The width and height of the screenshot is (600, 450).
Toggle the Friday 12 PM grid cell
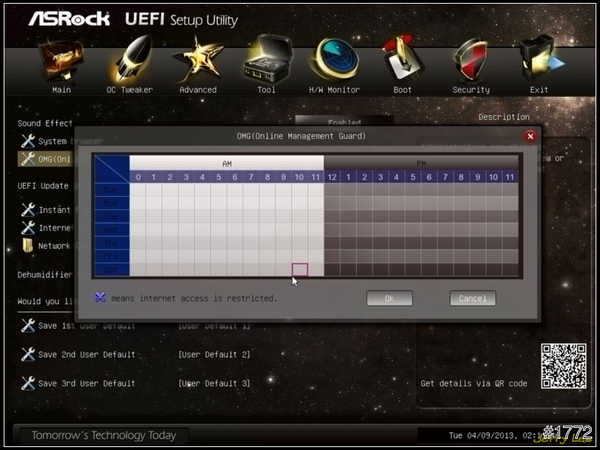(x=332, y=256)
